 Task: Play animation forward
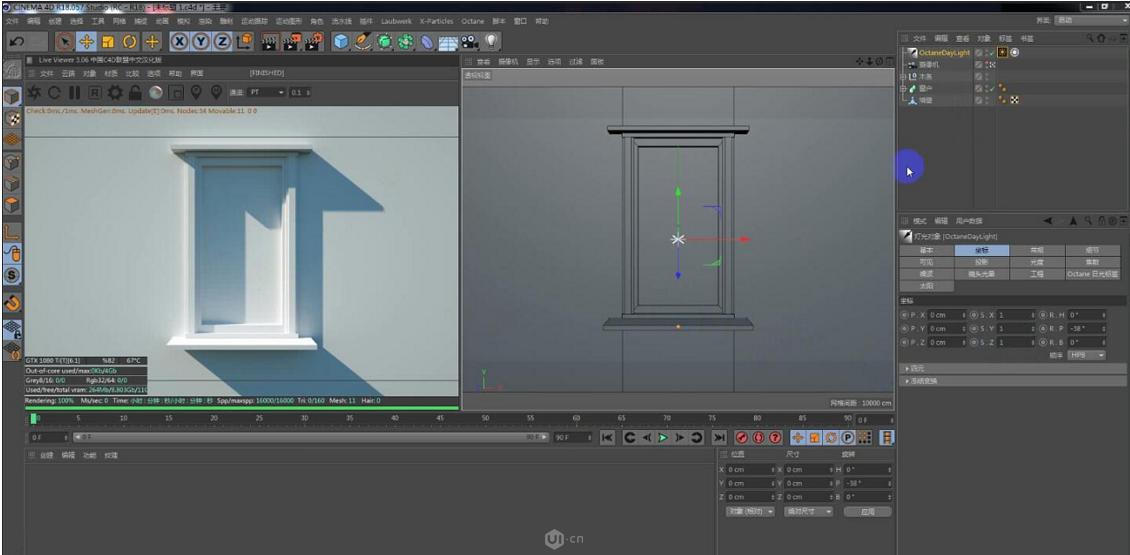[x=662, y=438]
